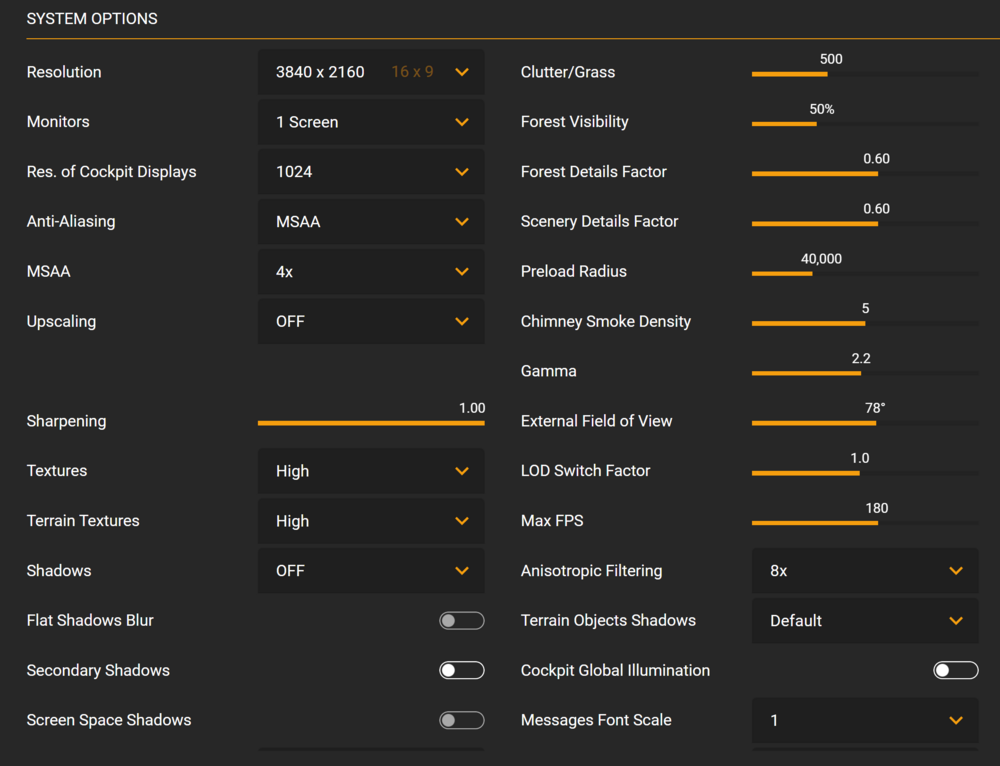Expand the Messages Font Scale dropdown
Viewport: 1000px width, 766px height.
point(865,720)
